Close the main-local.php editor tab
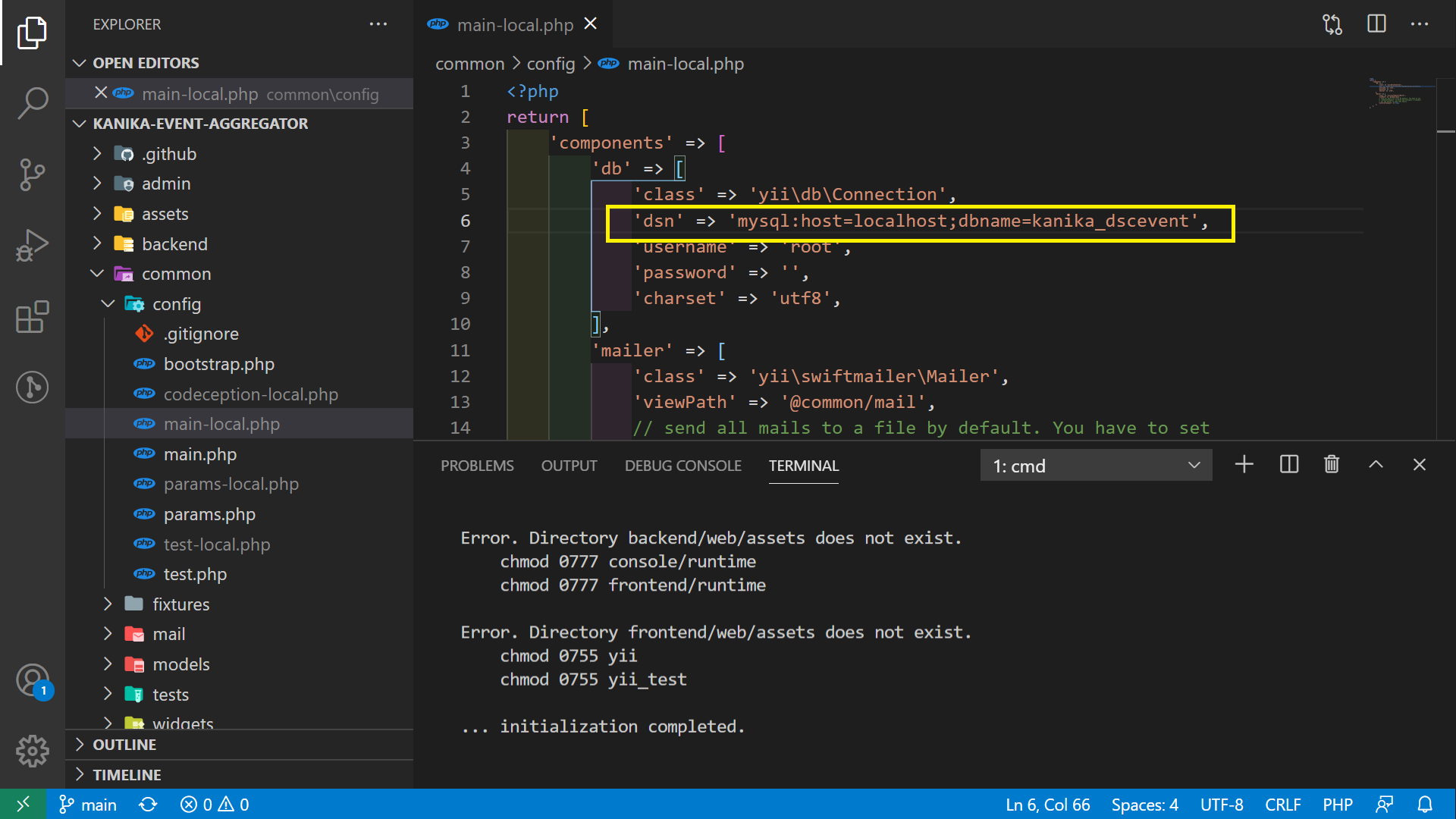This screenshot has width=1456, height=819. [x=590, y=24]
